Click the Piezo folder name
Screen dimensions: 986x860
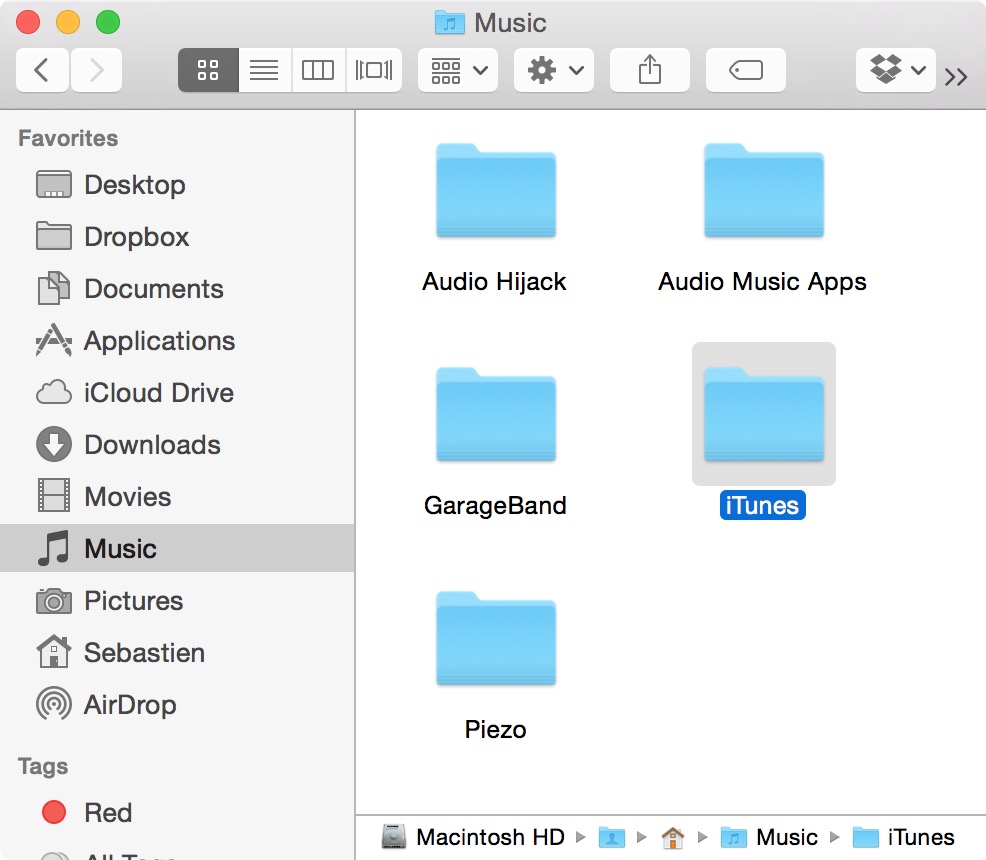(x=496, y=729)
